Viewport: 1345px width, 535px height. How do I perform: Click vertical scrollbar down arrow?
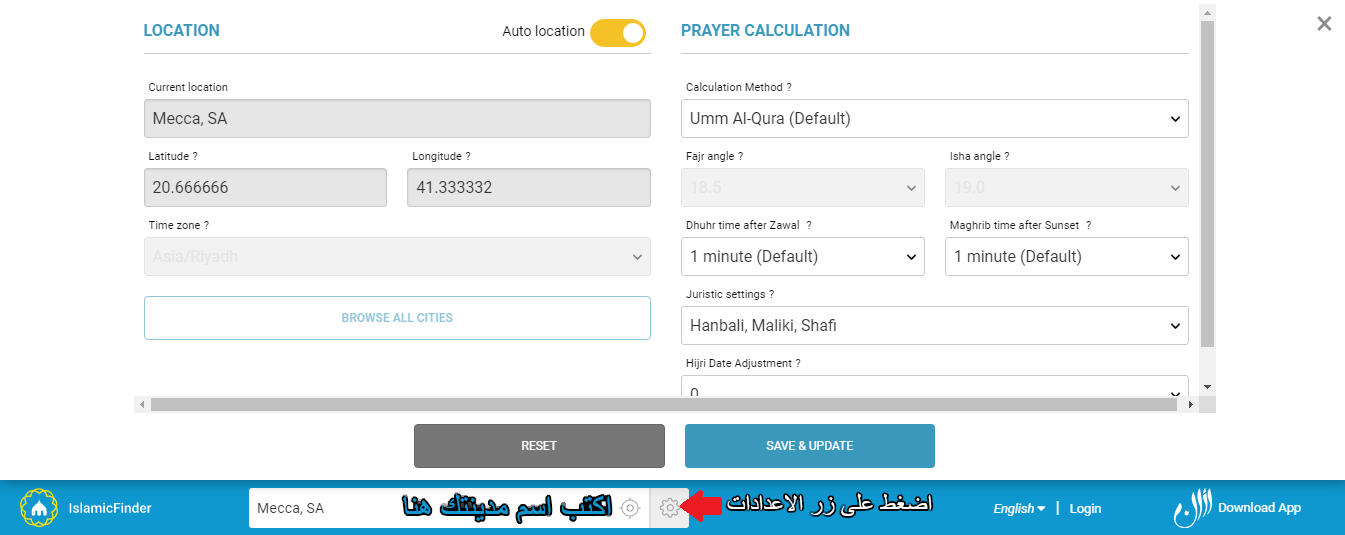tap(1207, 386)
